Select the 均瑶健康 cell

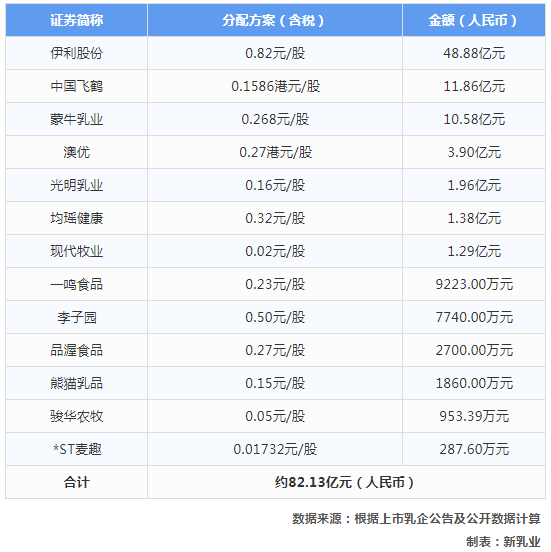[76, 218]
